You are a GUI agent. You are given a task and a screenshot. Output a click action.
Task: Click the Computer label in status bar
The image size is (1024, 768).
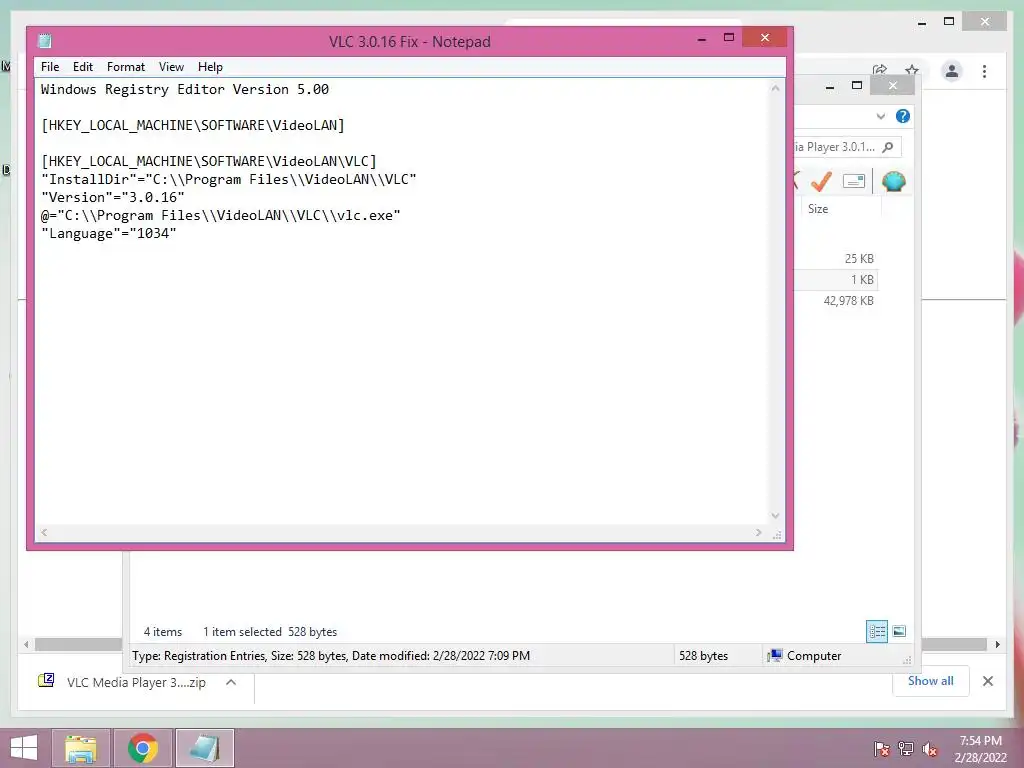[814, 656]
